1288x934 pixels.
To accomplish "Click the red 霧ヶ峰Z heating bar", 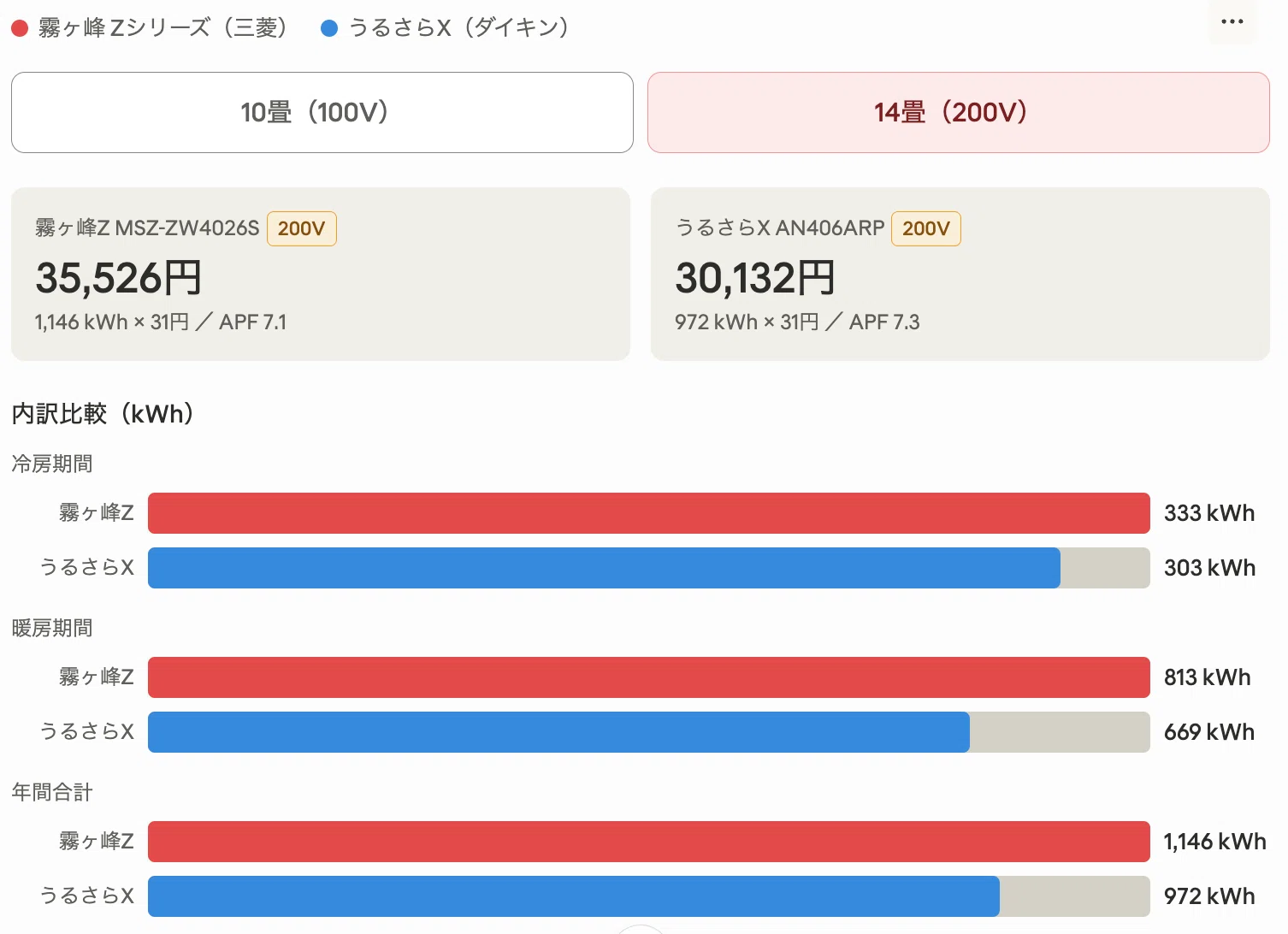I will pos(649,677).
